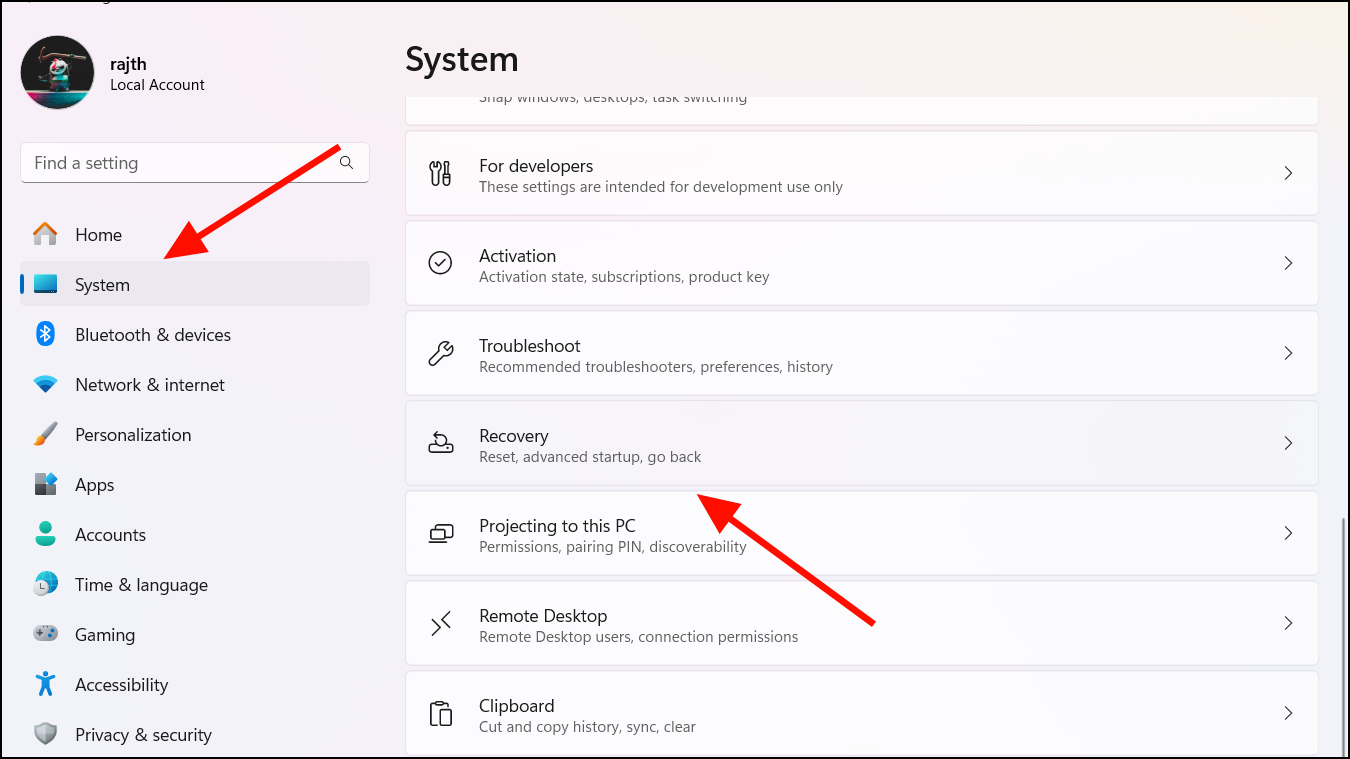Select Time & language in the sidebar
Screen dimensions: 1350x759
[140, 584]
